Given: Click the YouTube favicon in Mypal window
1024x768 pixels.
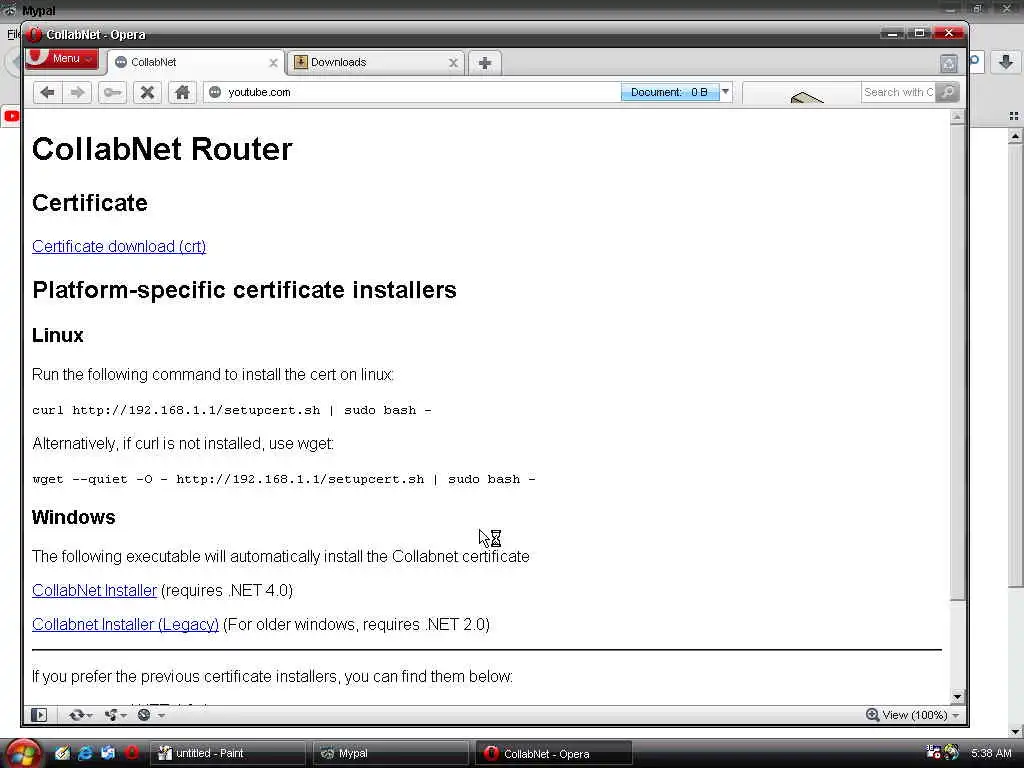Looking at the screenshot, I should [12, 116].
